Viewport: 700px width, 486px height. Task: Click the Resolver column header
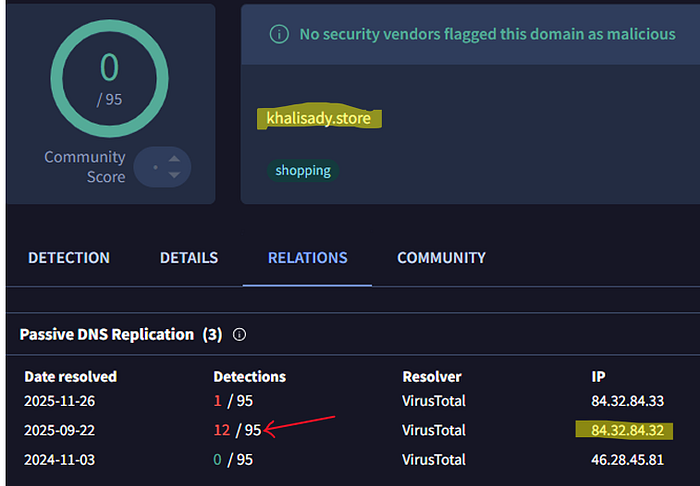coord(432,377)
